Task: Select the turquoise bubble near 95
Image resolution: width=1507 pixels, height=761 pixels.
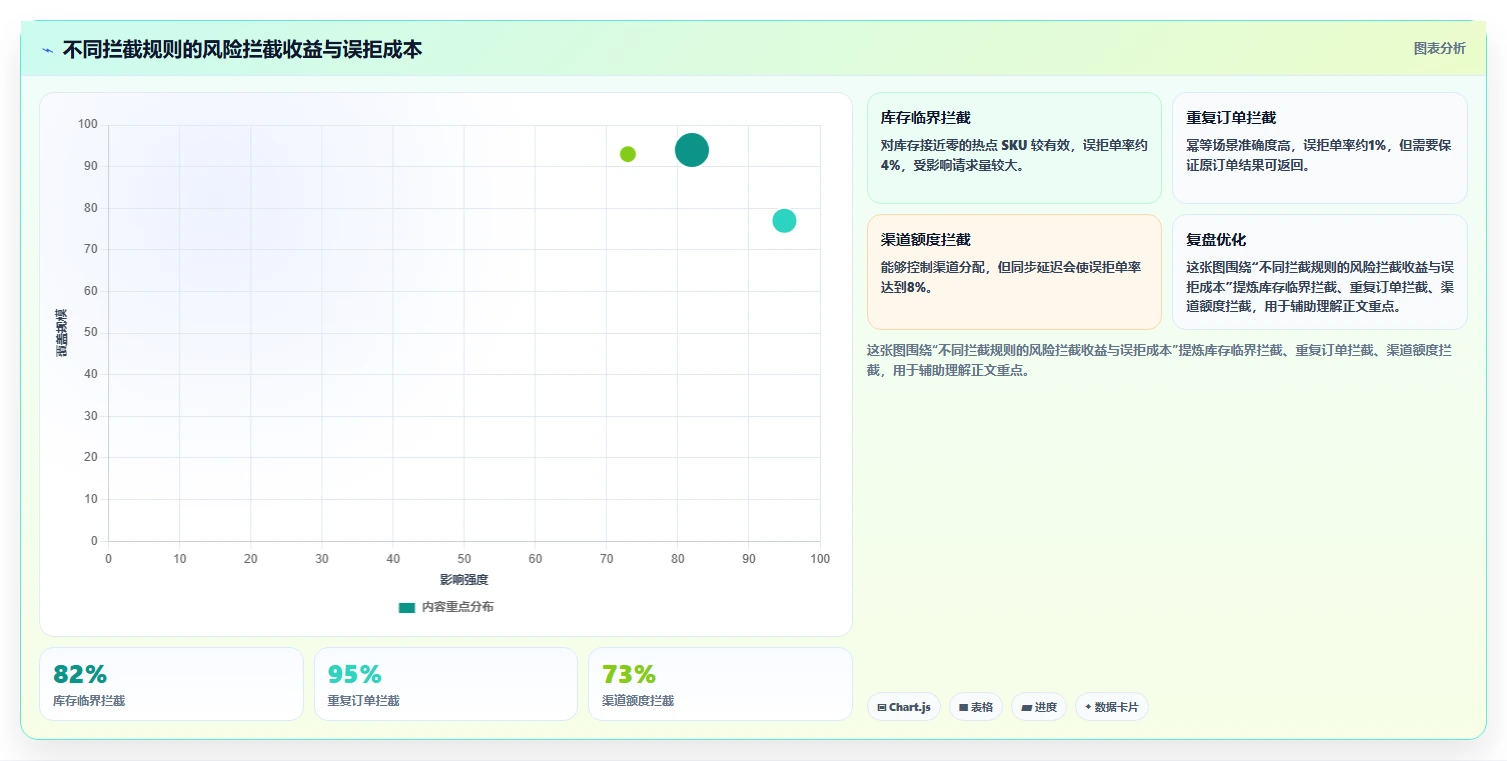Action: point(784,221)
